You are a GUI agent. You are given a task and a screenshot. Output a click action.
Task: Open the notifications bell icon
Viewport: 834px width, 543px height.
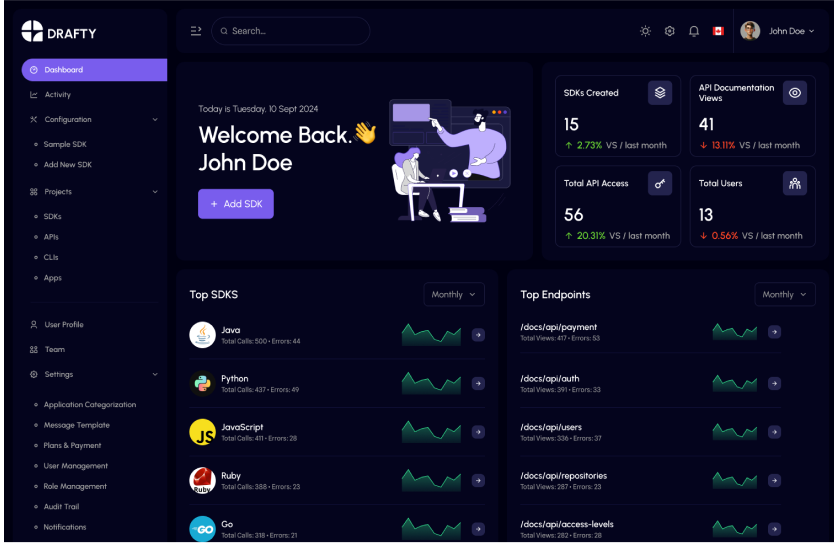click(x=694, y=31)
